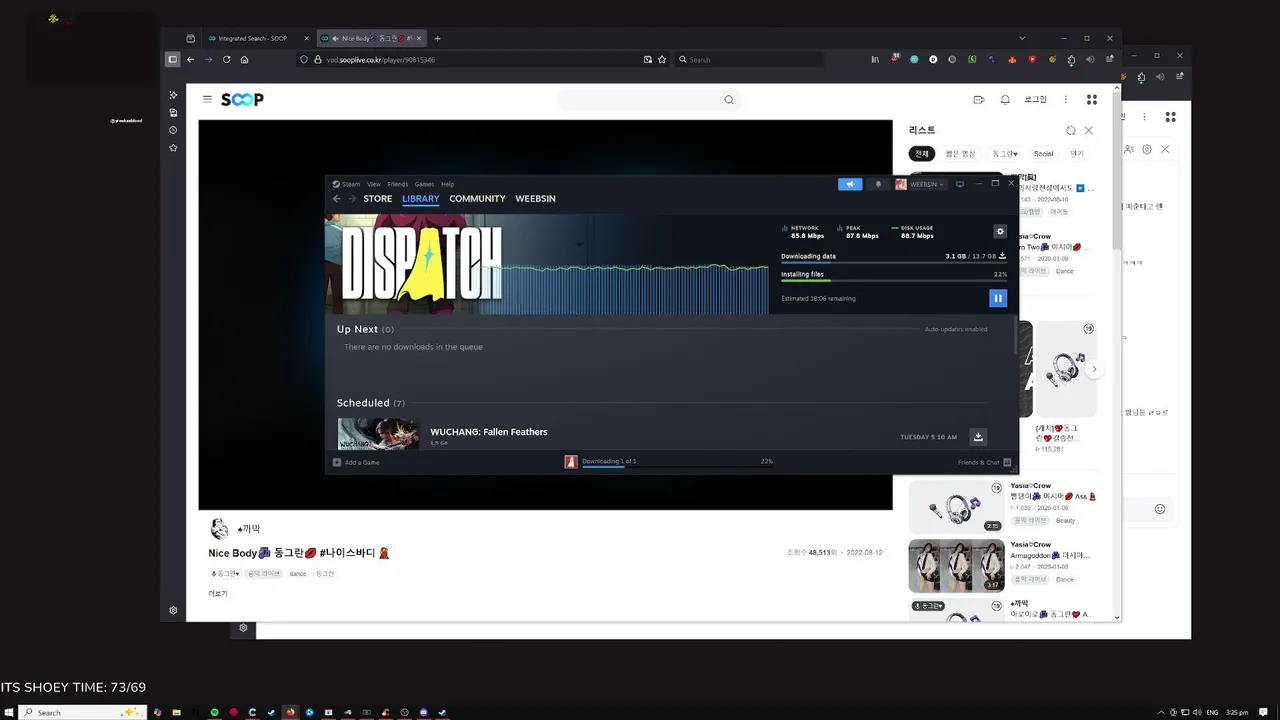The width and height of the screenshot is (1280, 720).
Task: Open WUCHANG: Fallen Feathers thumbnail
Action: point(378,434)
